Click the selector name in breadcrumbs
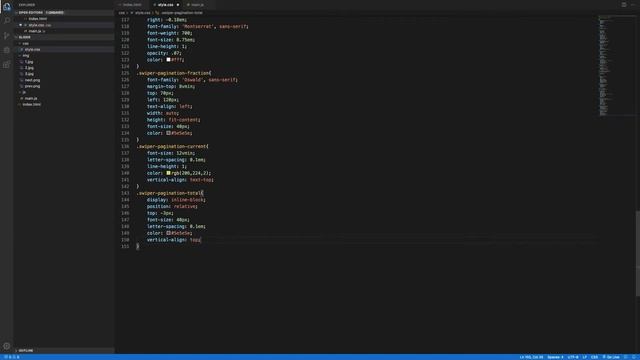 coord(182,13)
